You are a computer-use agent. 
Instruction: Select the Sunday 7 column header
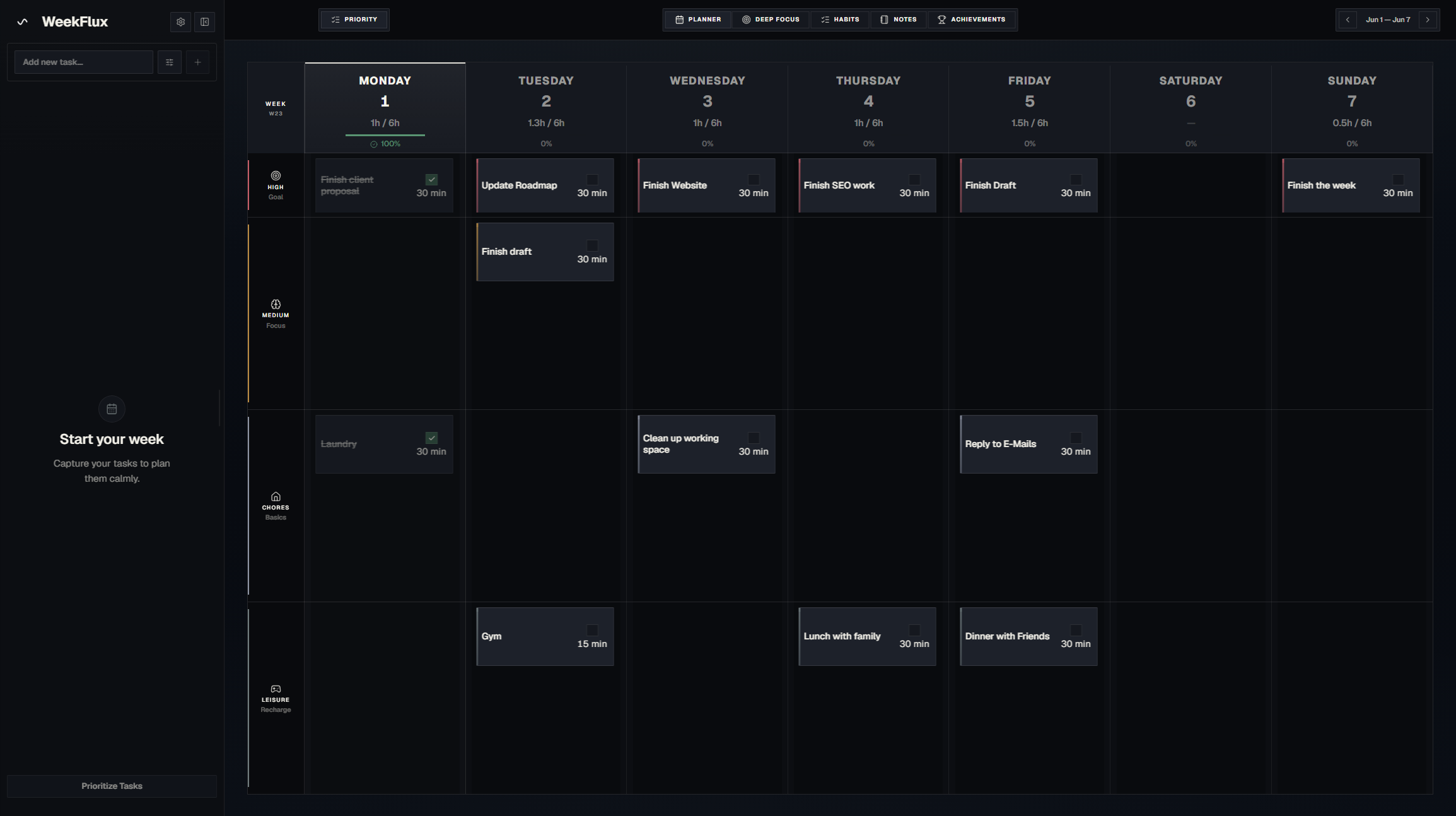coord(1352,108)
